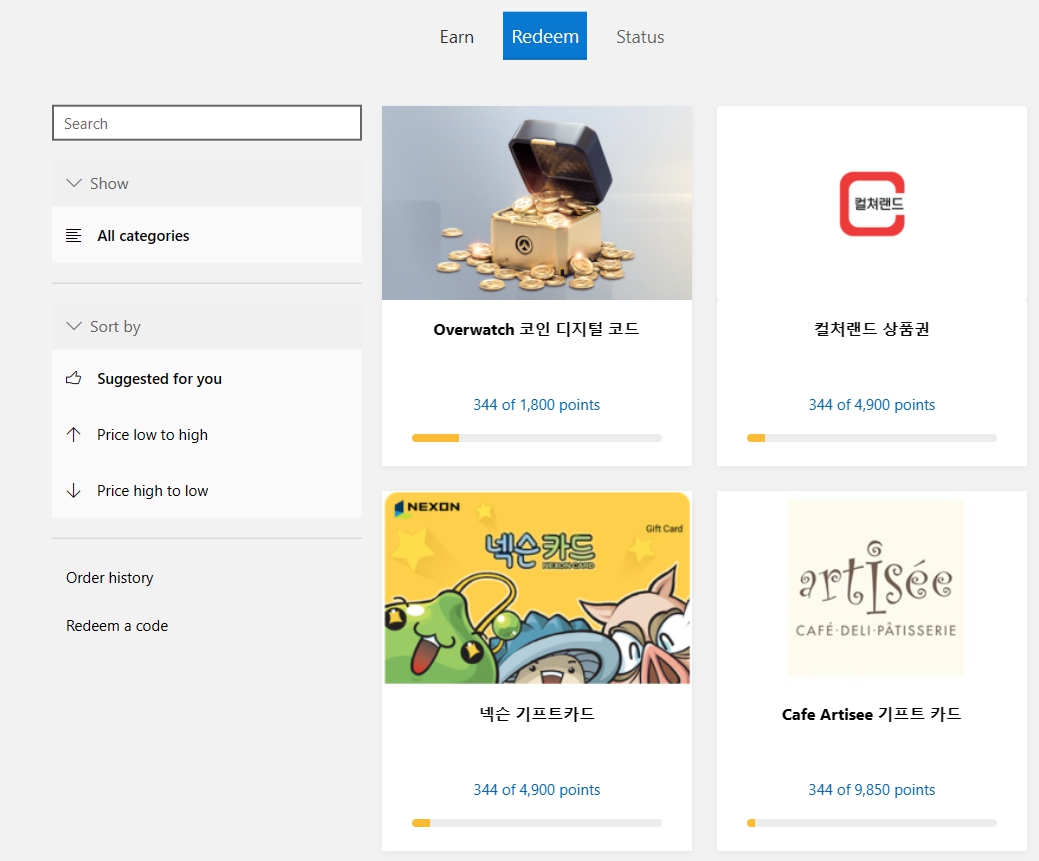Sort by Price low to high
The width and height of the screenshot is (1039, 861).
coord(152,435)
